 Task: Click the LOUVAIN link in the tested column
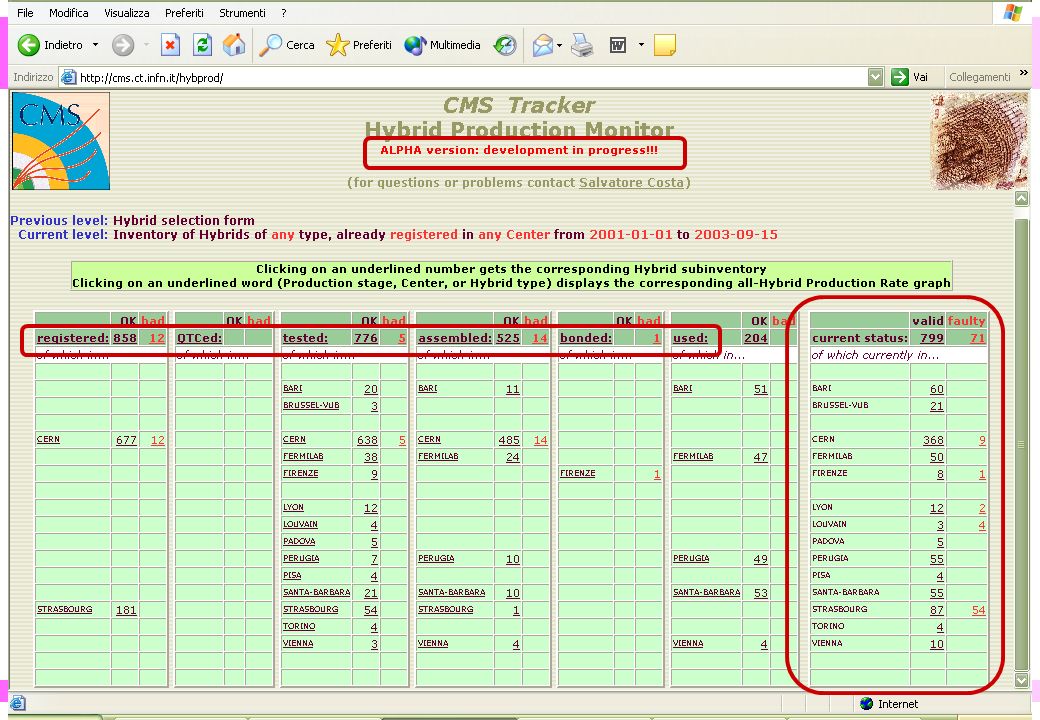(x=300, y=524)
